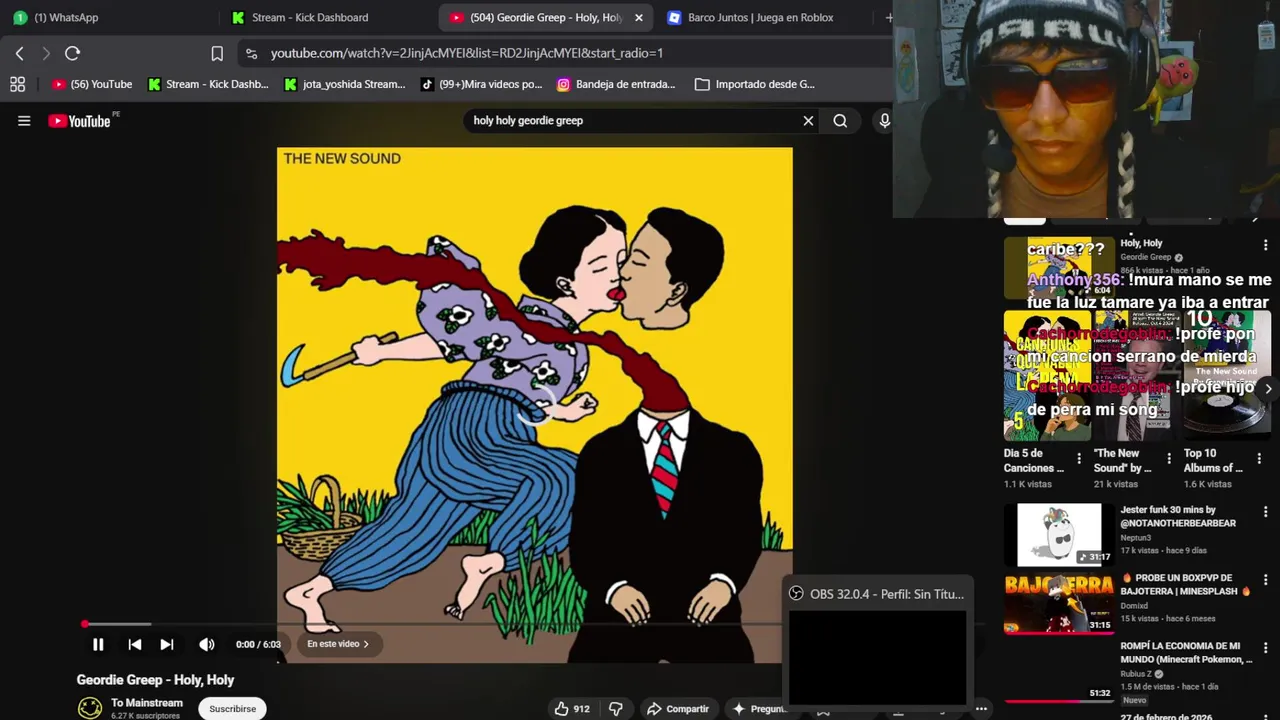Open the browser apps grid icon

(x=17, y=84)
